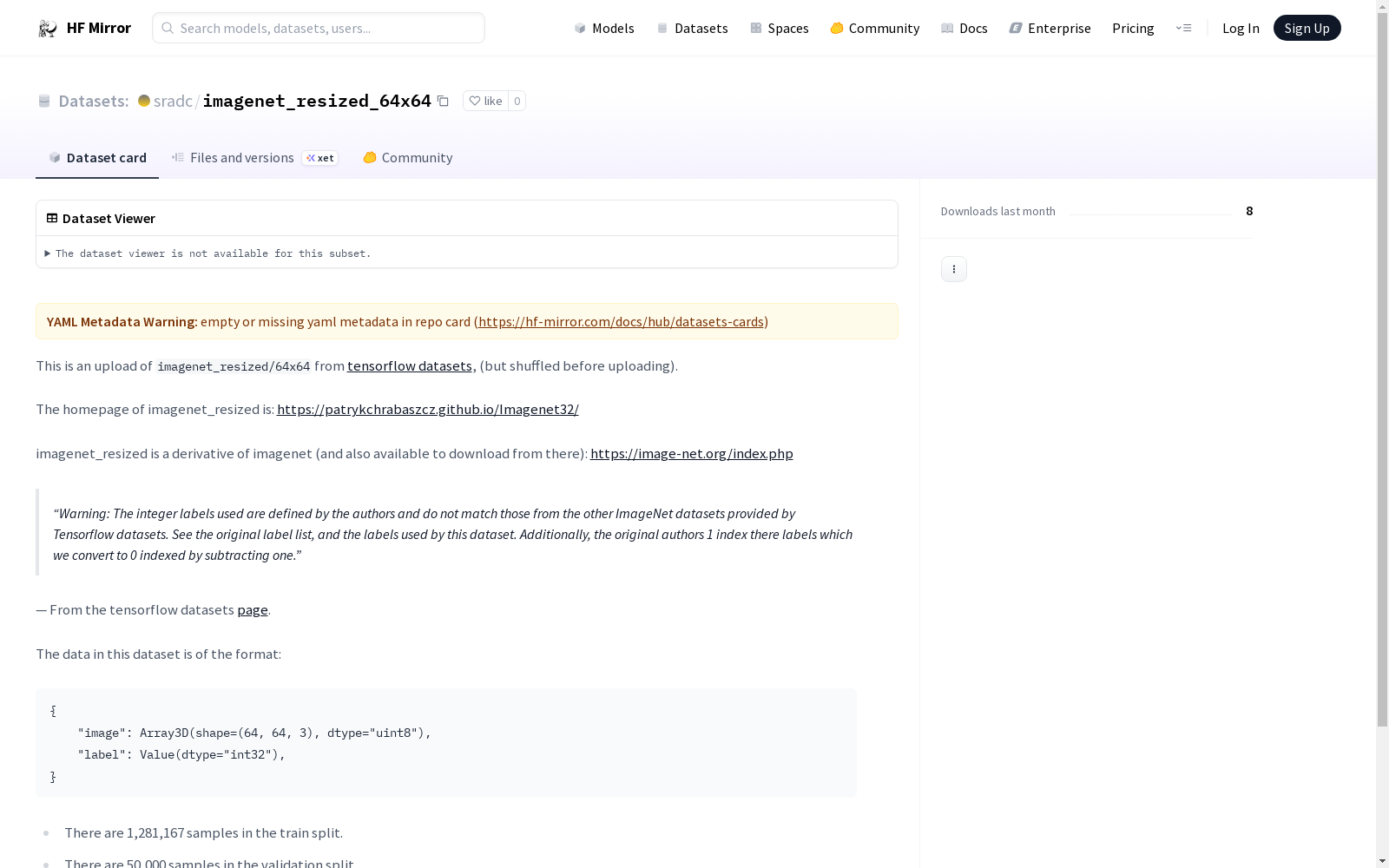Click the Dataset Viewer table icon
The width and height of the screenshot is (1389, 868).
tap(52, 218)
